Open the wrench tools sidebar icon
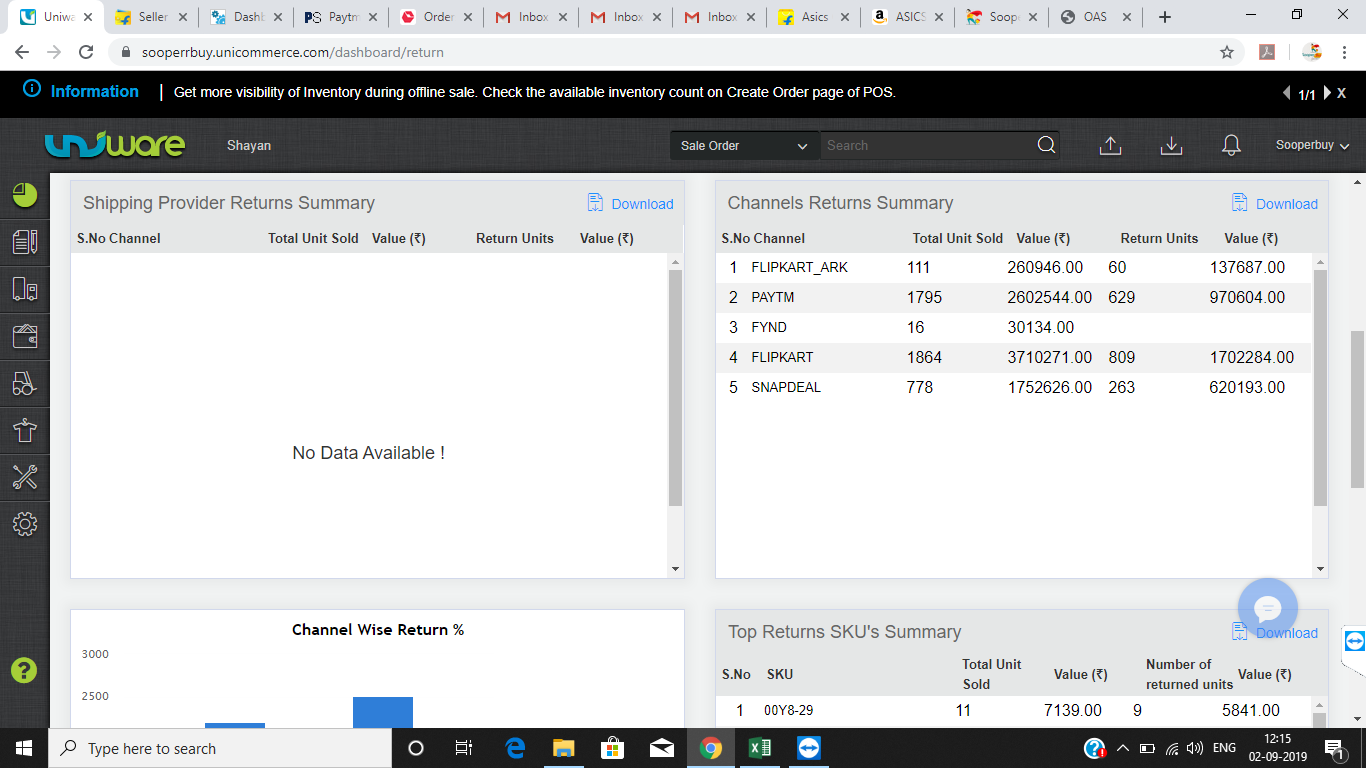Viewport: 1366px width, 768px height. [25, 477]
